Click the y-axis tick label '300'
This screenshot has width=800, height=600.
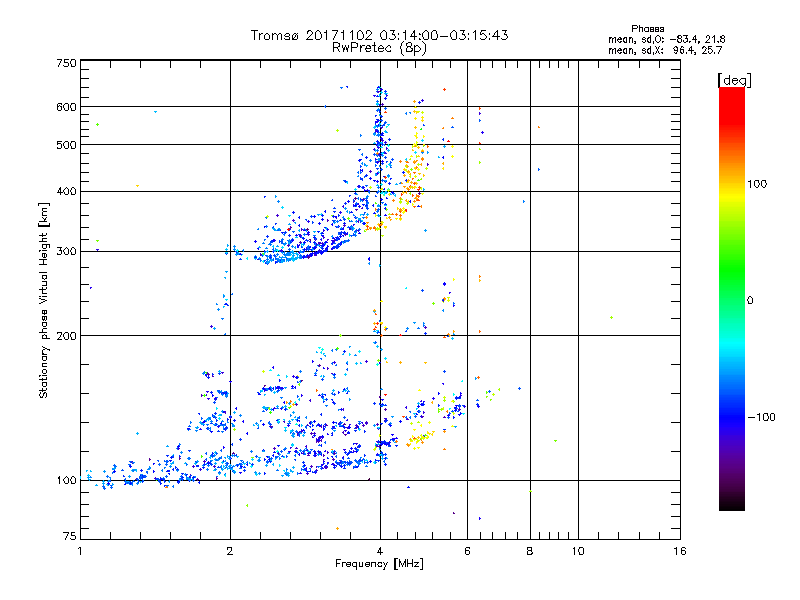tap(67, 252)
